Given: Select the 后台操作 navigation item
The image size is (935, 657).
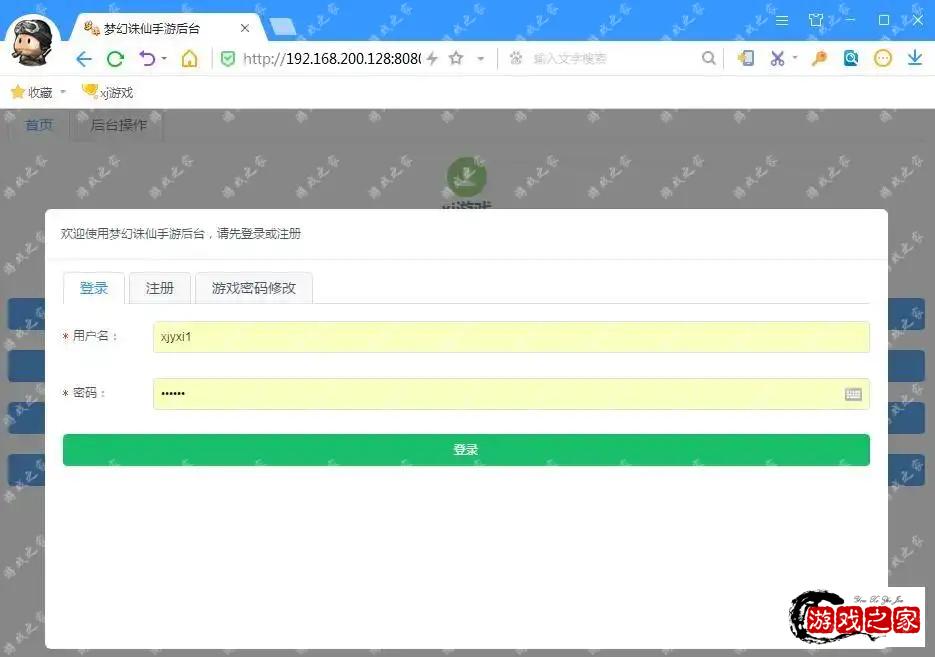Looking at the screenshot, I should [x=117, y=125].
